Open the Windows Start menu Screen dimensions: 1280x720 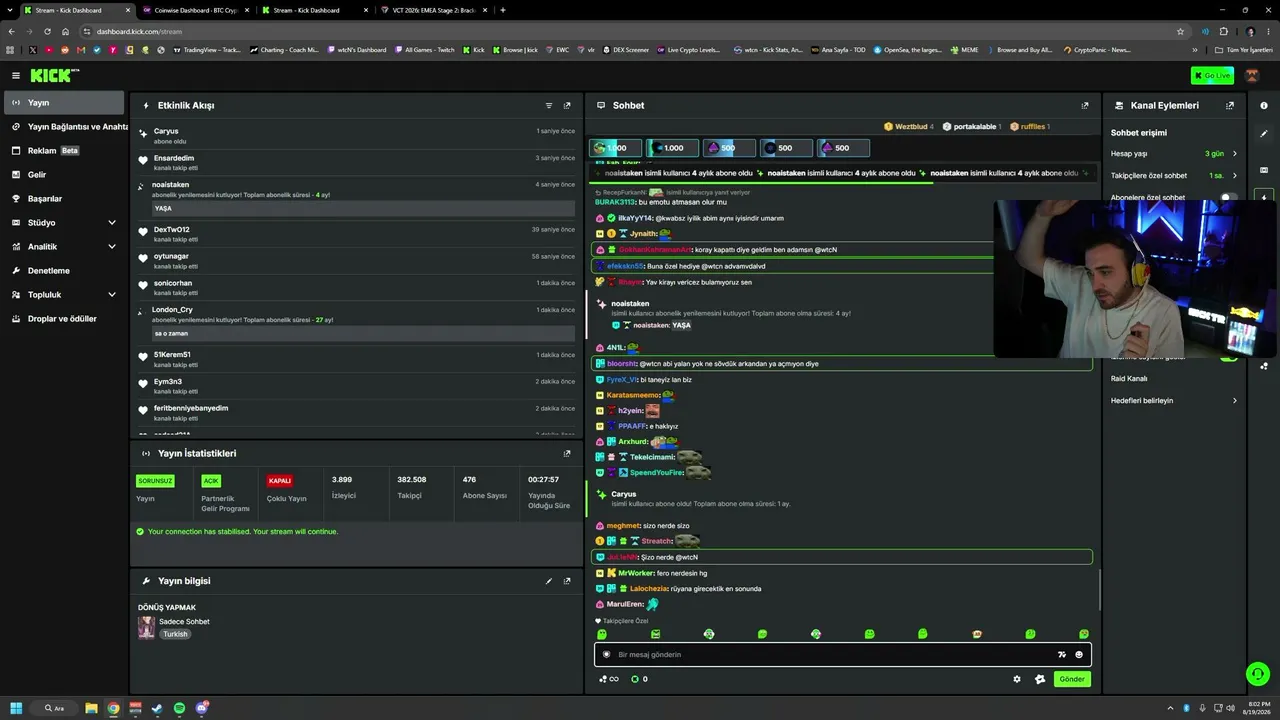(x=16, y=708)
